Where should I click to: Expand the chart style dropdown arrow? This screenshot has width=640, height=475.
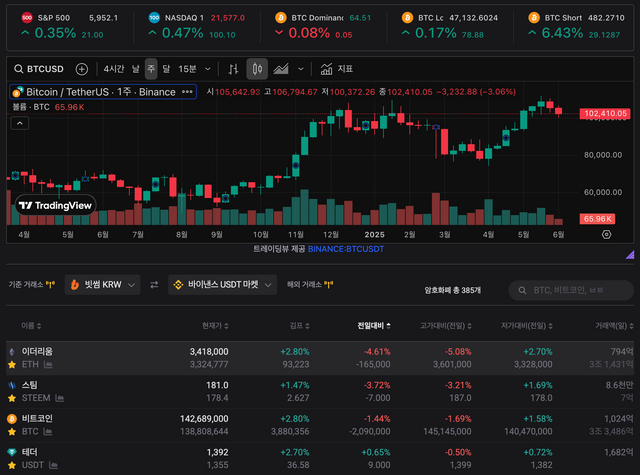(x=301, y=69)
